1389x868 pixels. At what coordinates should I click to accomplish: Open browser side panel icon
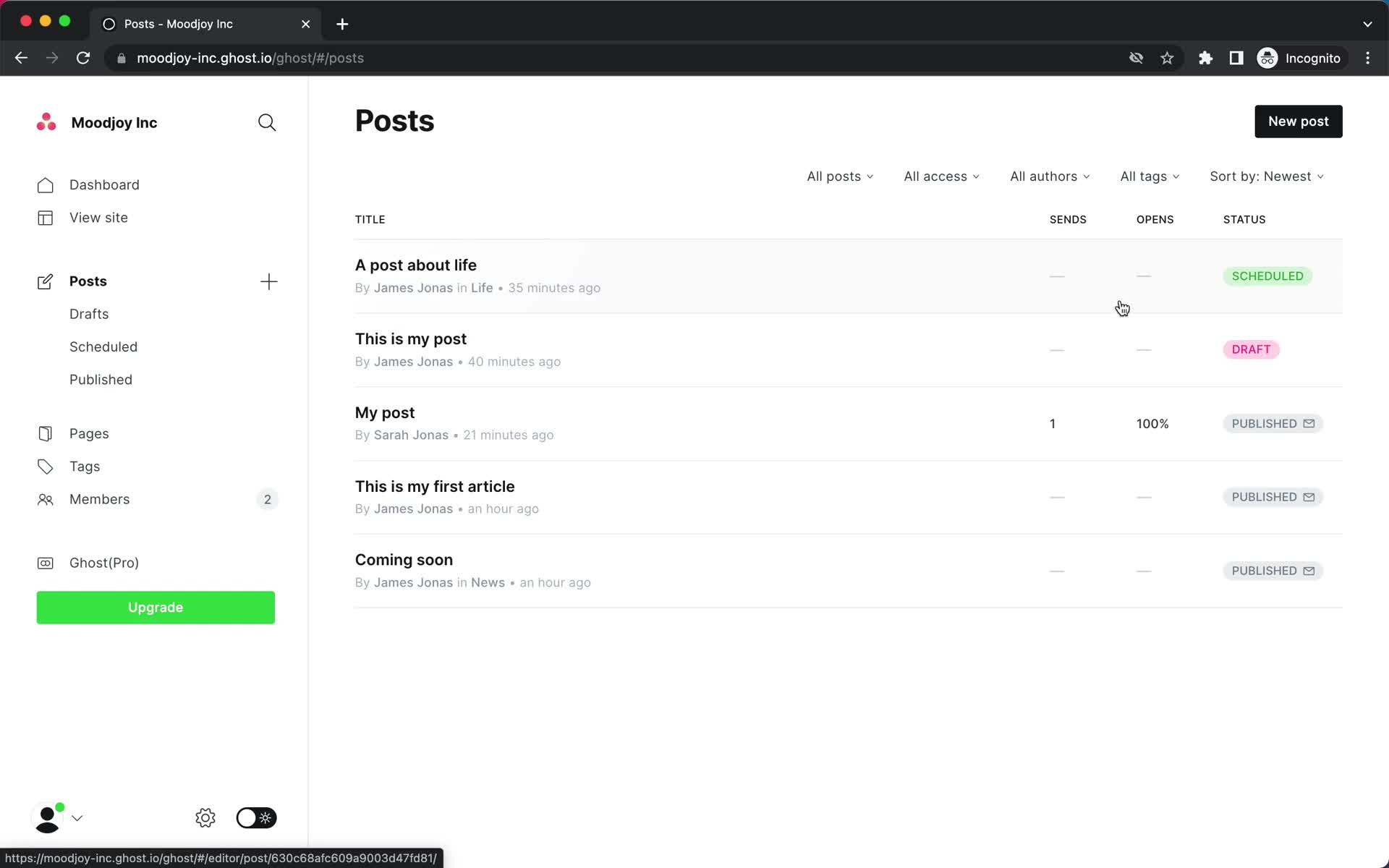coord(1236,58)
